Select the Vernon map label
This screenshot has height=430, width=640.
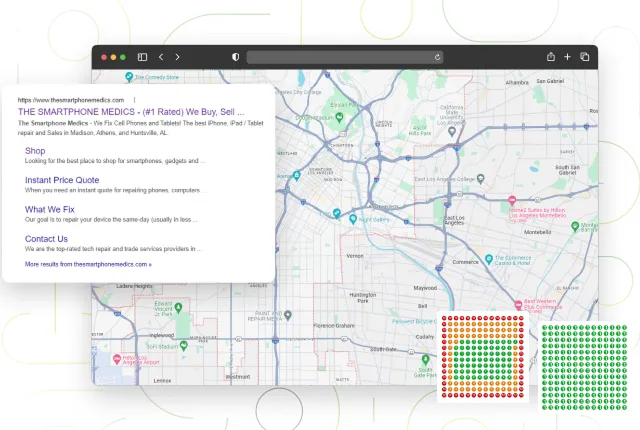pyautogui.click(x=355, y=256)
